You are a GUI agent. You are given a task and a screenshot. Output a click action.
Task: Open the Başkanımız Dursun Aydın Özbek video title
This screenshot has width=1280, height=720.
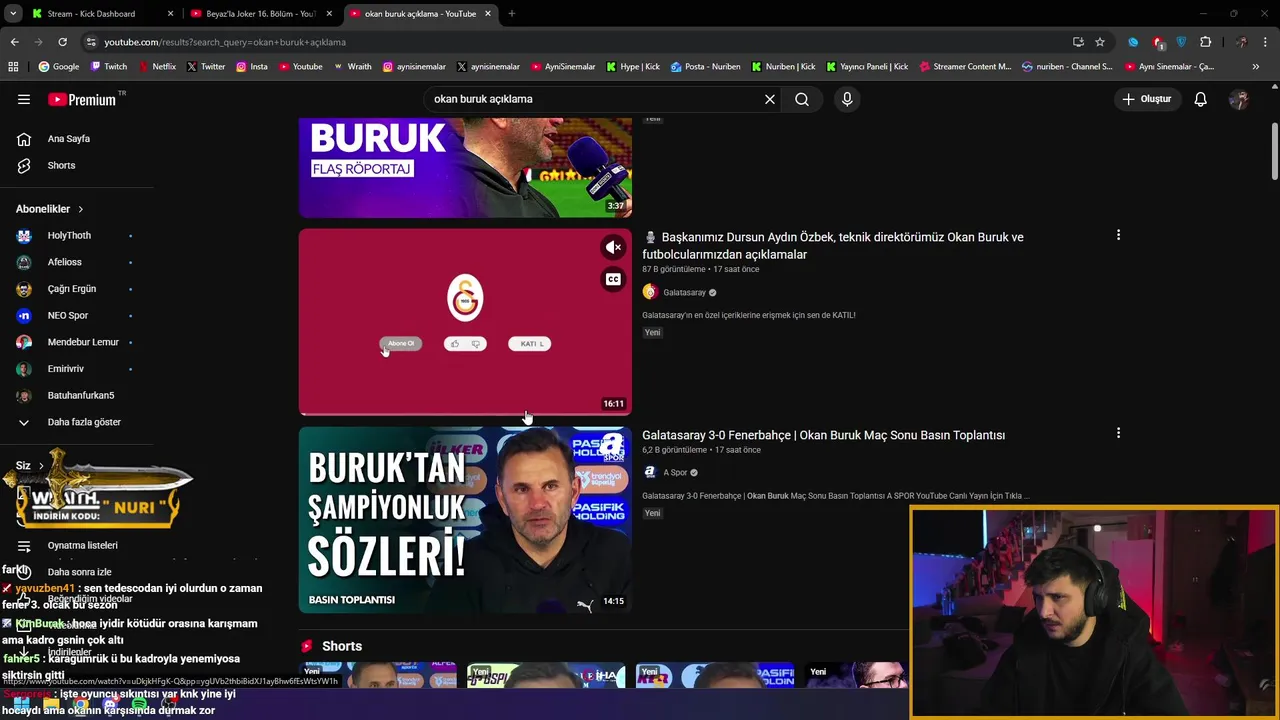(x=833, y=246)
